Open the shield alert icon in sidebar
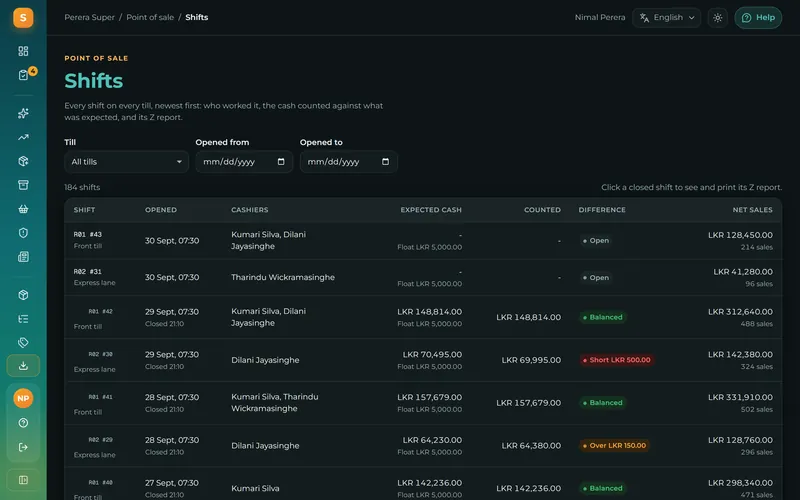 pos(23,233)
